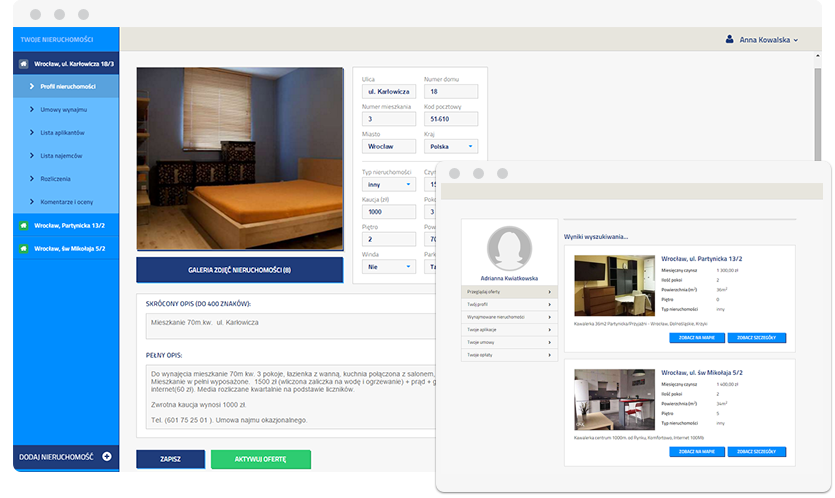Open Komentarze i oceny menu item
Image resolution: width=835 pixels, height=498 pixels.
[66, 202]
